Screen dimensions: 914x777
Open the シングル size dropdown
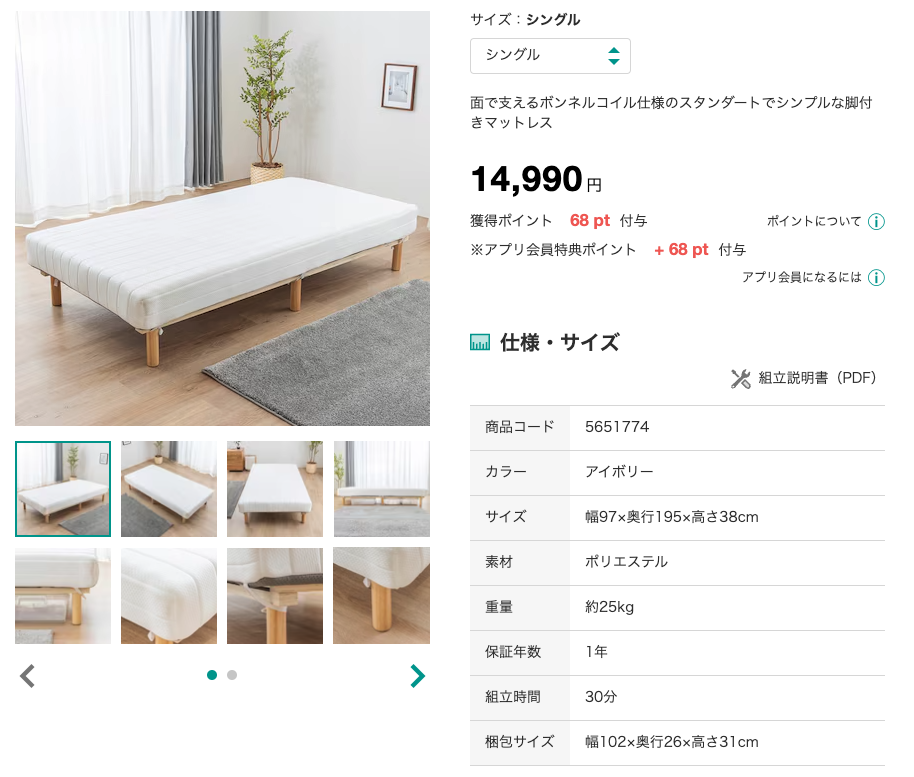click(550, 56)
